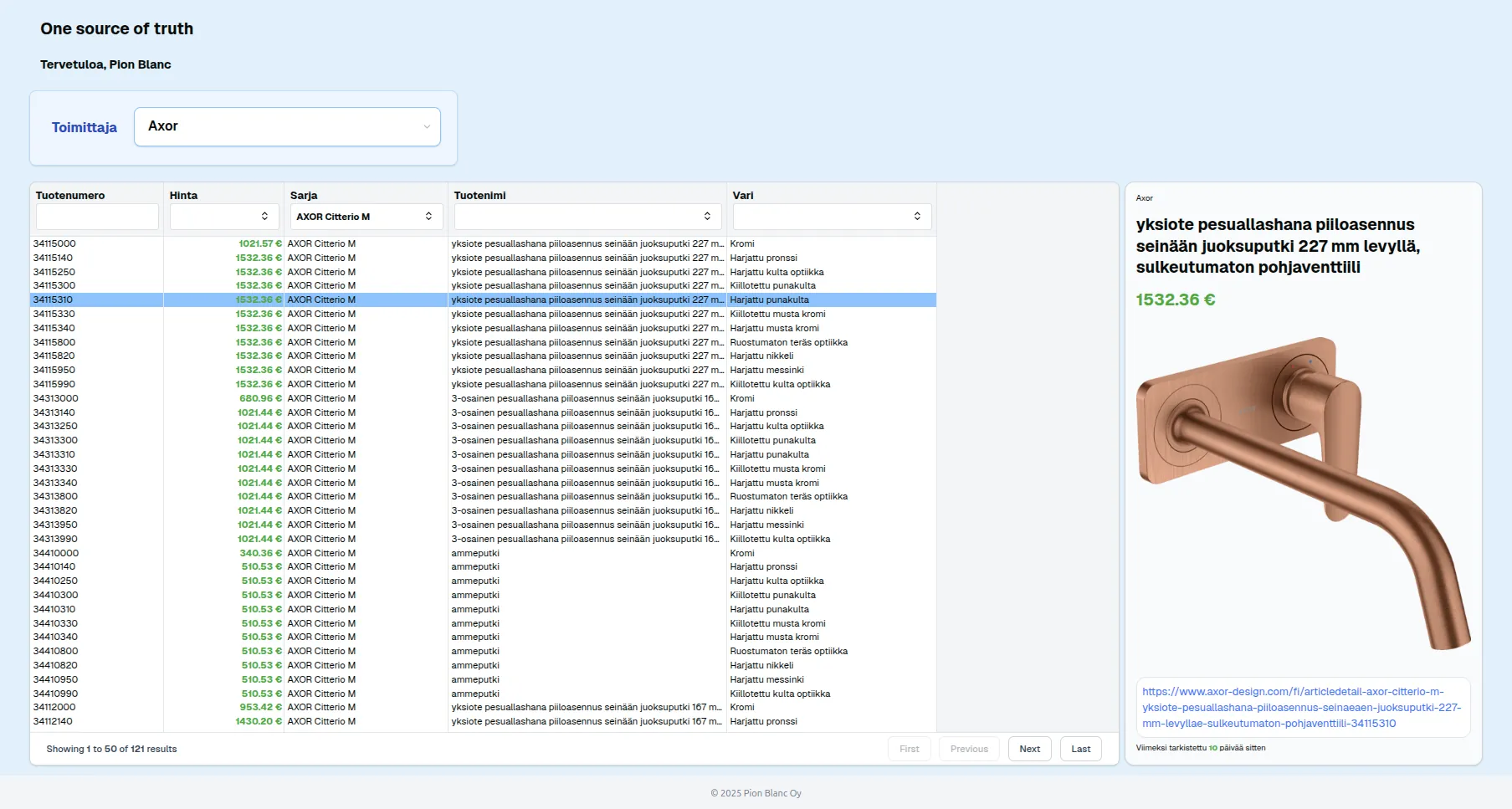The width and height of the screenshot is (1512, 809).
Task: Select product number 34410800
Action: tap(56, 652)
